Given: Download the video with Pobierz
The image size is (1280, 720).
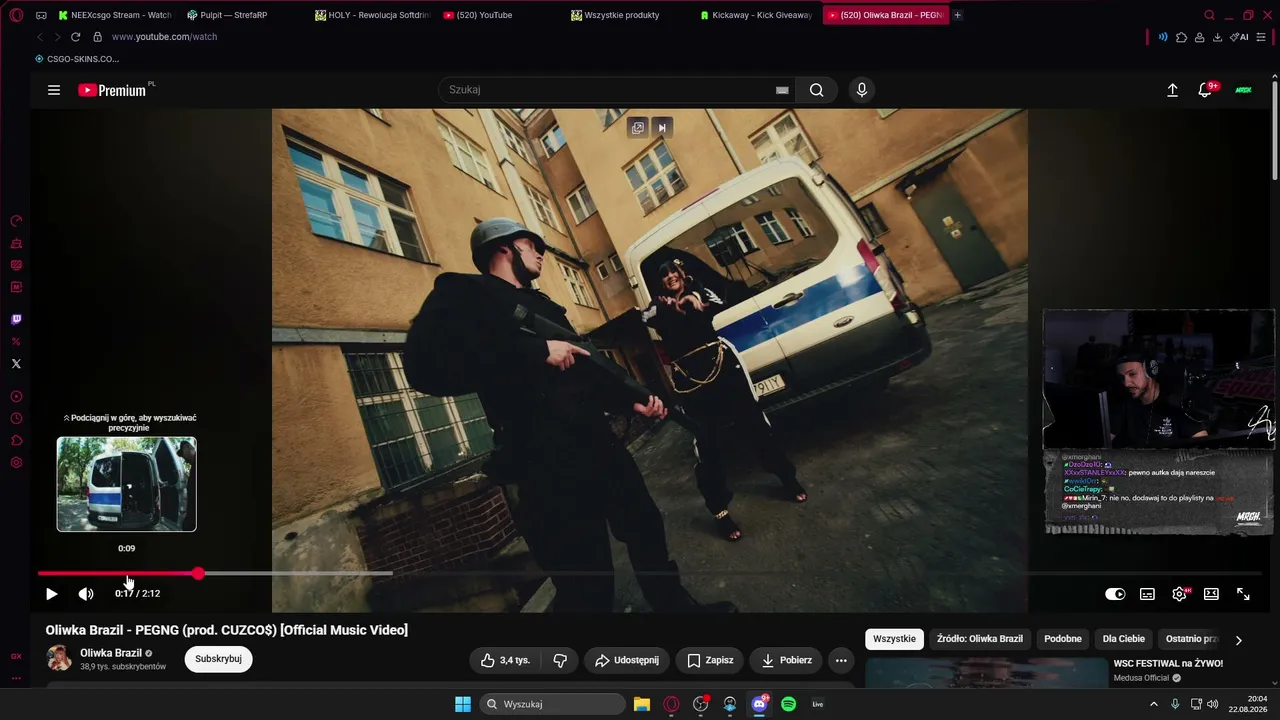Looking at the screenshot, I should [x=786, y=660].
